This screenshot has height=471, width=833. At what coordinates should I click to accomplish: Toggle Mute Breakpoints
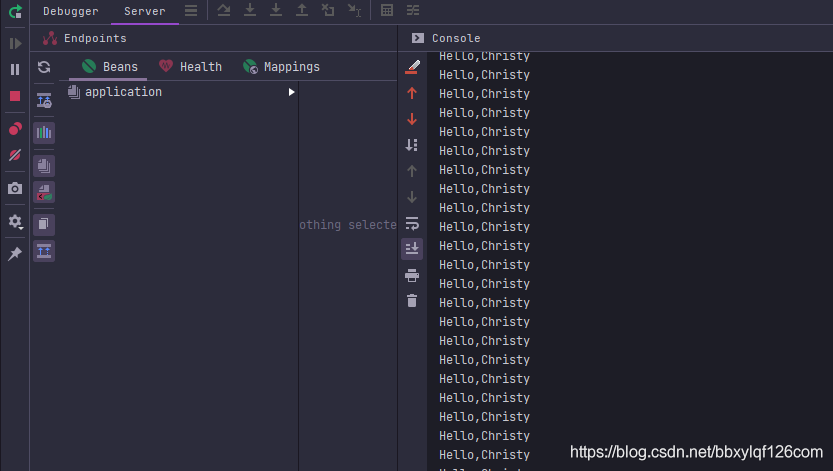[x=15, y=155]
